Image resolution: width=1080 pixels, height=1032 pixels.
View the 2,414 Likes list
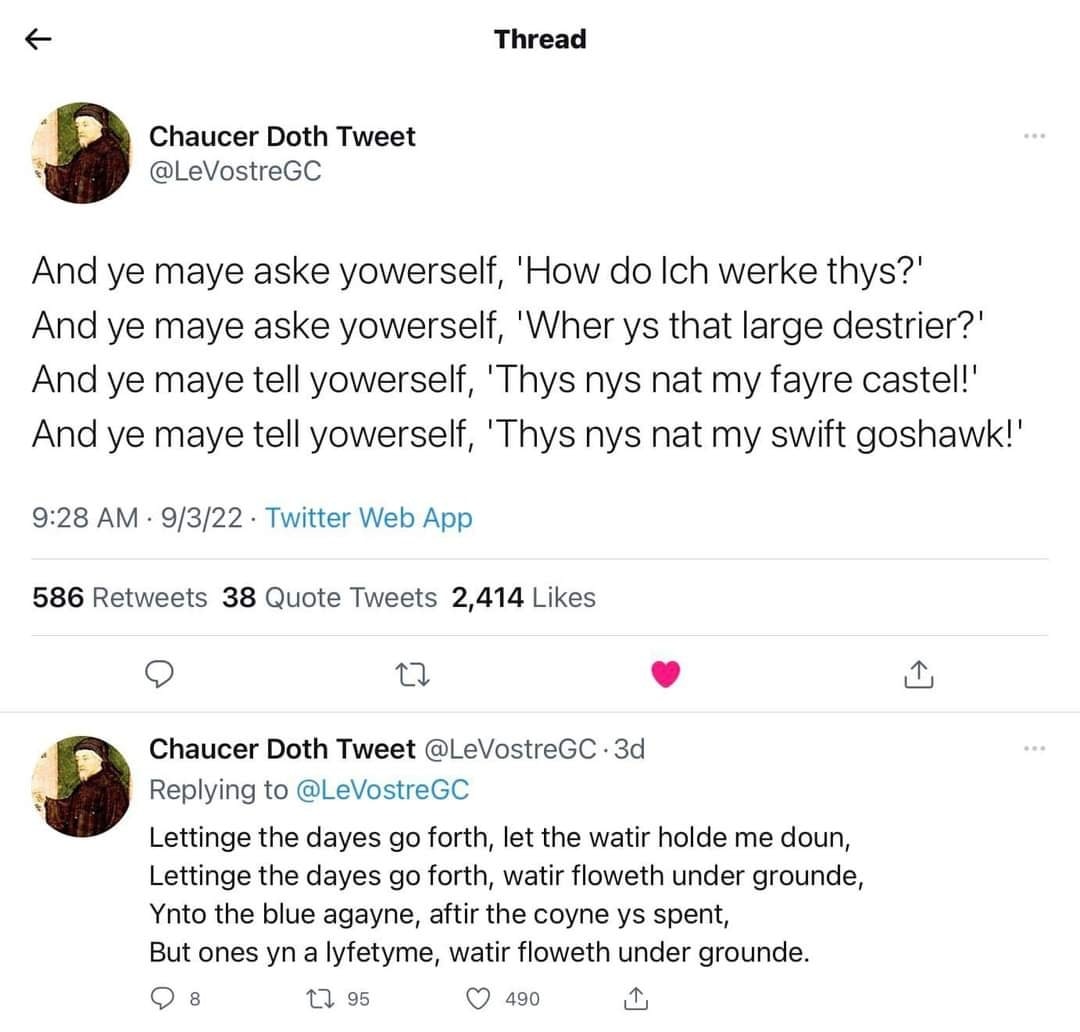(x=523, y=598)
